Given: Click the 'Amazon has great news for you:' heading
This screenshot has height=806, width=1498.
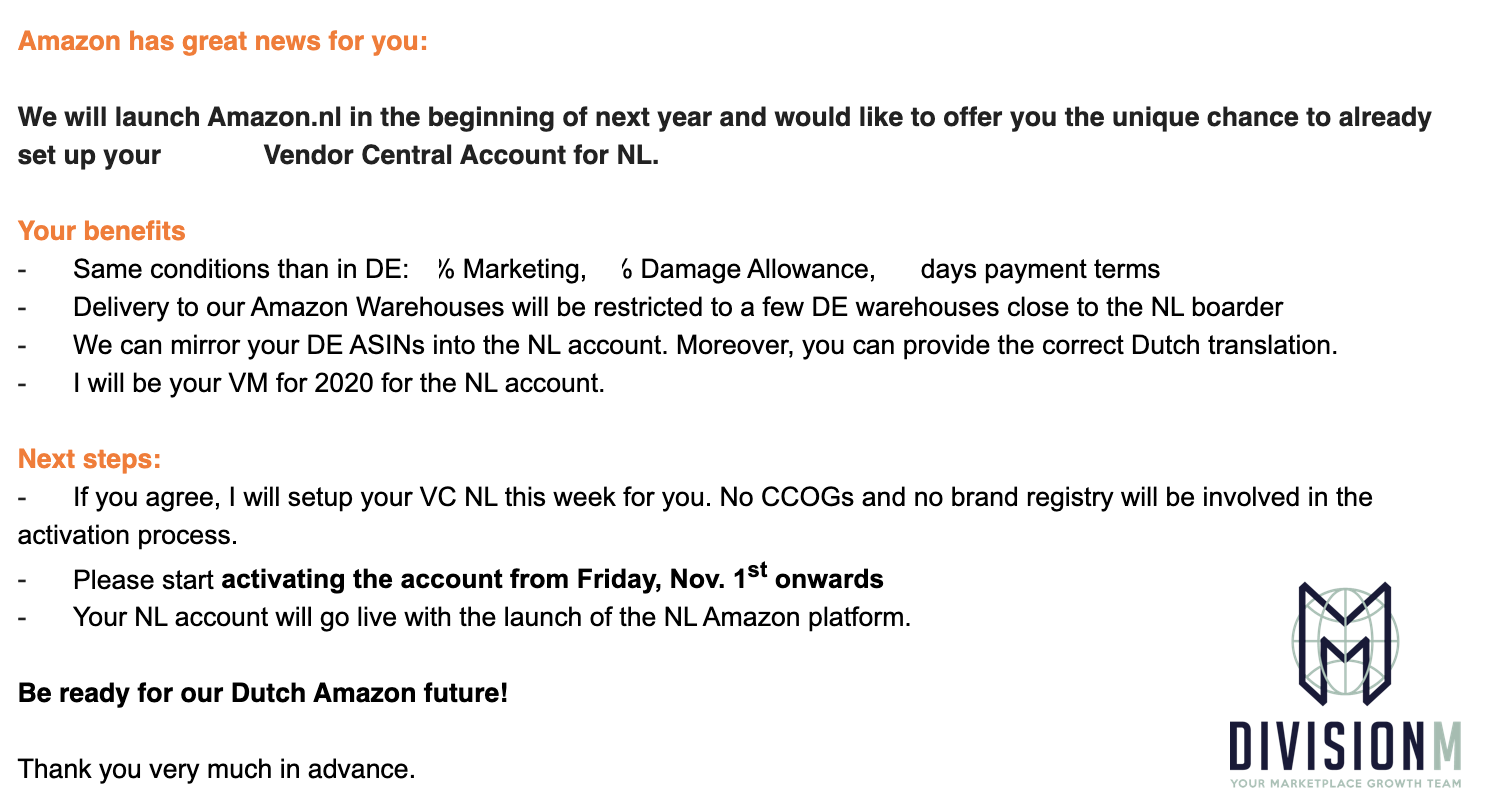Looking at the screenshot, I should click(x=222, y=42).
